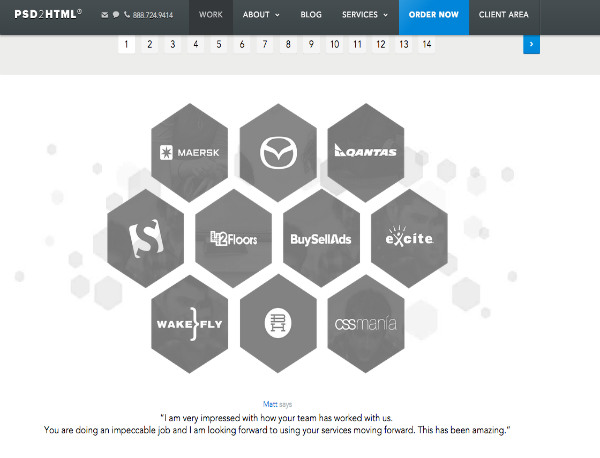The image size is (600, 458).
Task: Go to pagination page 4
Action: [196, 44]
